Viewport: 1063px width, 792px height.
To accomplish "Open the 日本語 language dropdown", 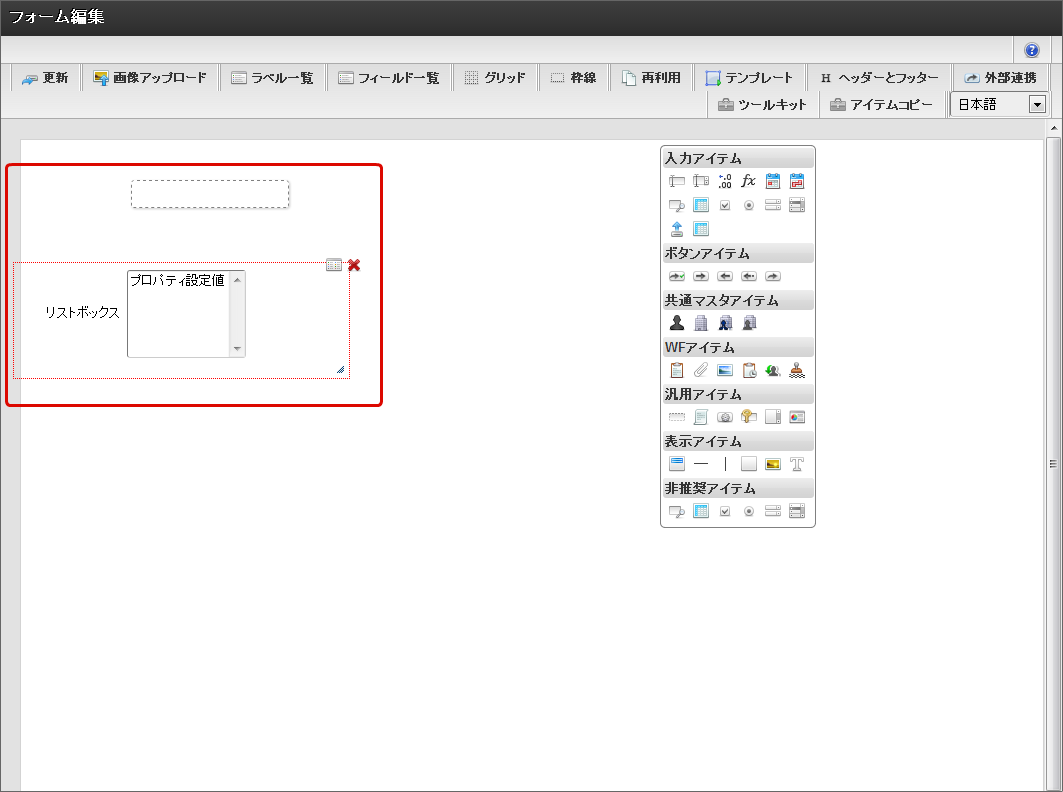I will tap(999, 104).
